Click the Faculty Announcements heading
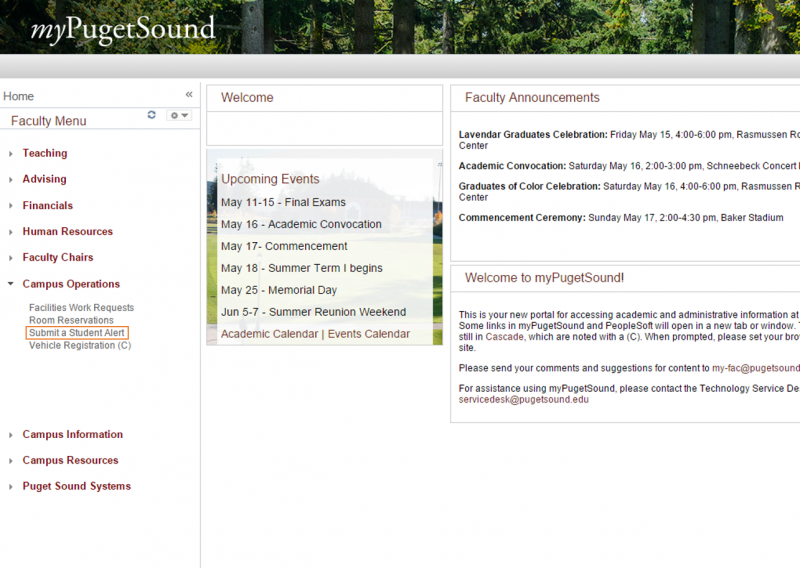Screen dimensions: 800x568 [532, 97]
